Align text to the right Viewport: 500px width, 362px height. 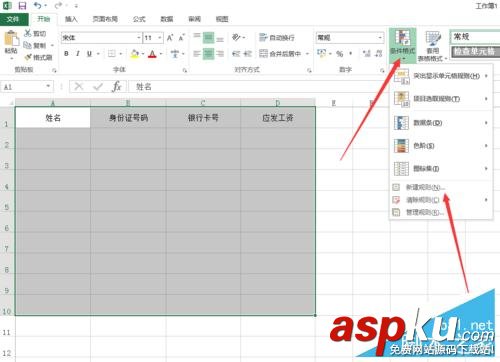[x=220, y=53]
